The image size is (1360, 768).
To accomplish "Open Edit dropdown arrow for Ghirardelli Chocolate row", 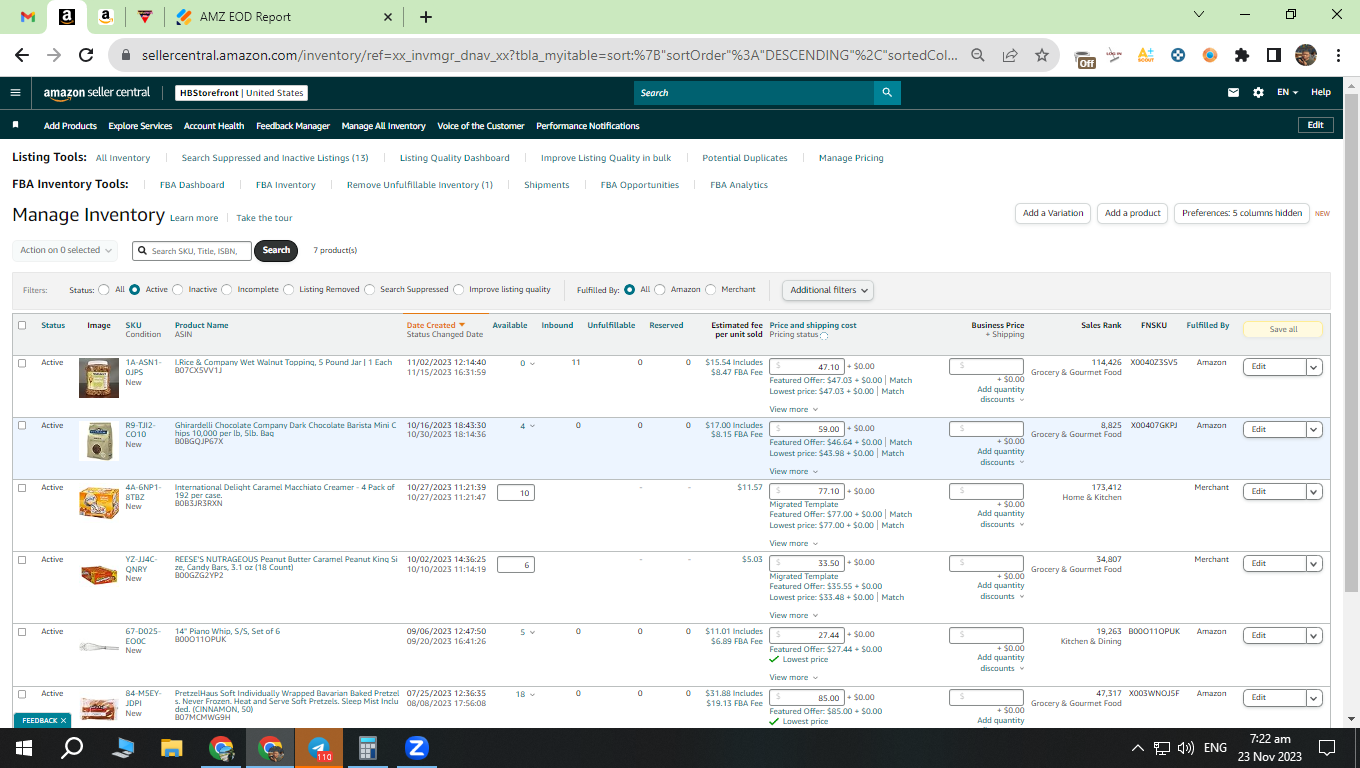I will pyautogui.click(x=1314, y=429).
